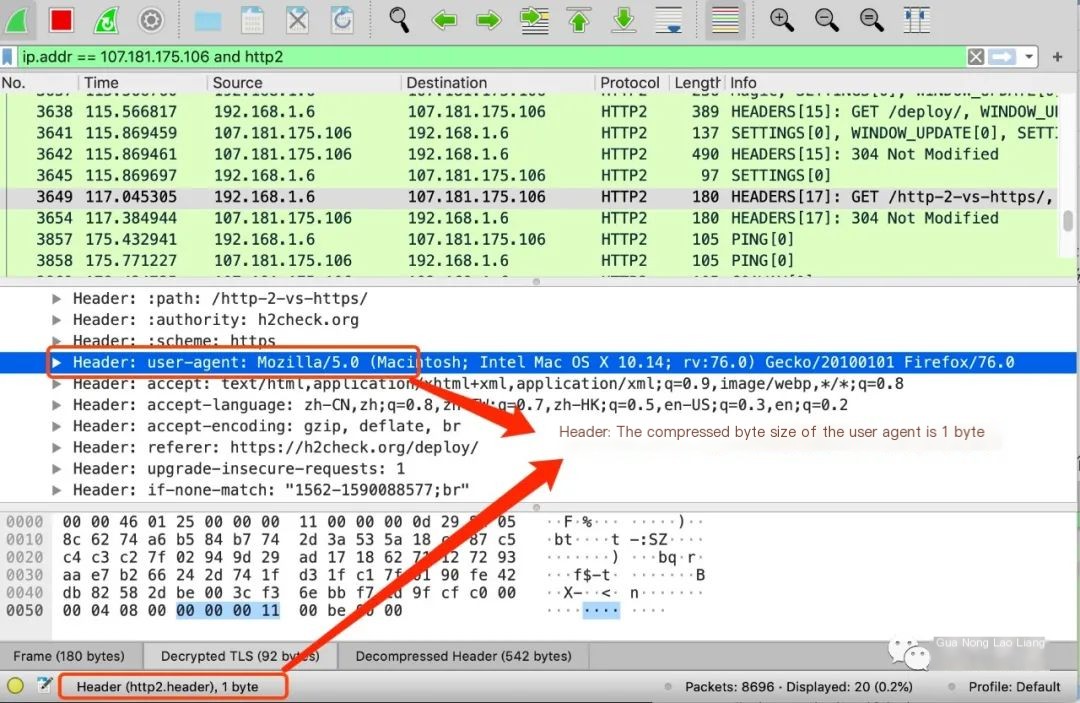Sort packets by the No. column
This screenshot has width=1080, height=703.
(x=39, y=83)
